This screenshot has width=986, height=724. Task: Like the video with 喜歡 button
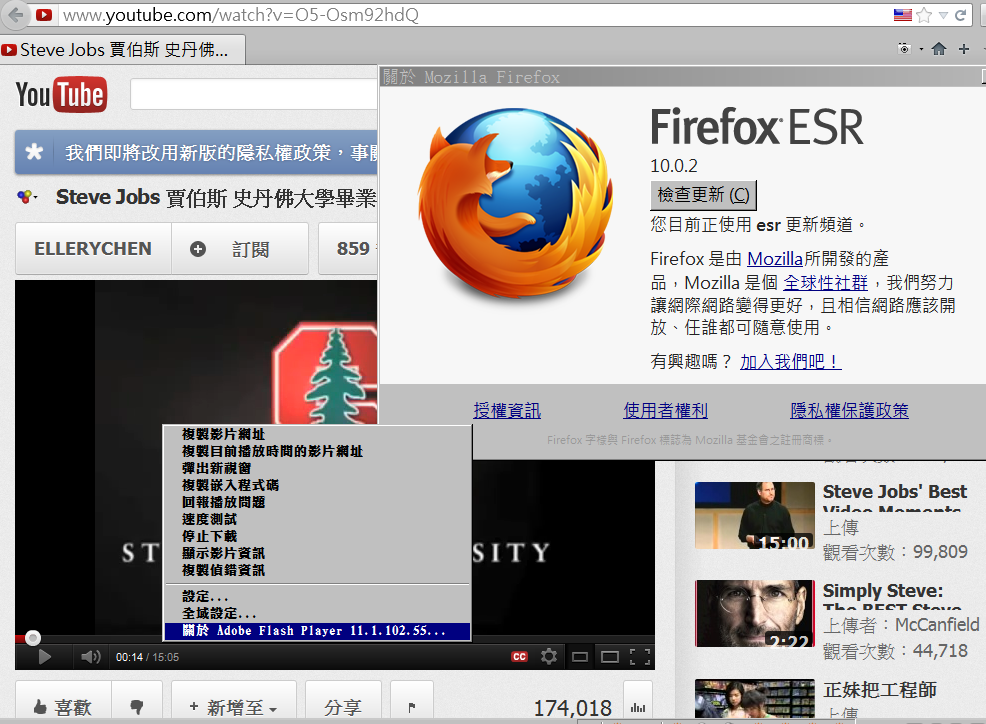64,707
